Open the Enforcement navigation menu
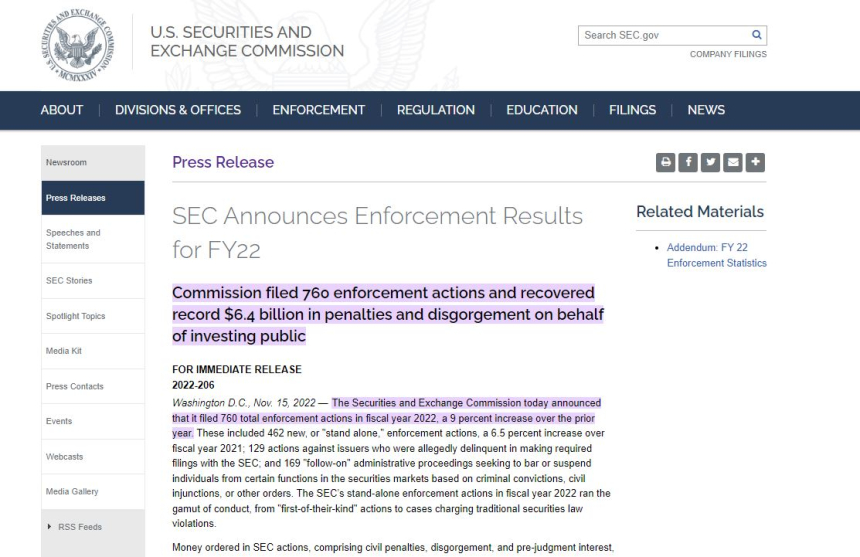Viewport: 860px width, 557px height. point(318,110)
